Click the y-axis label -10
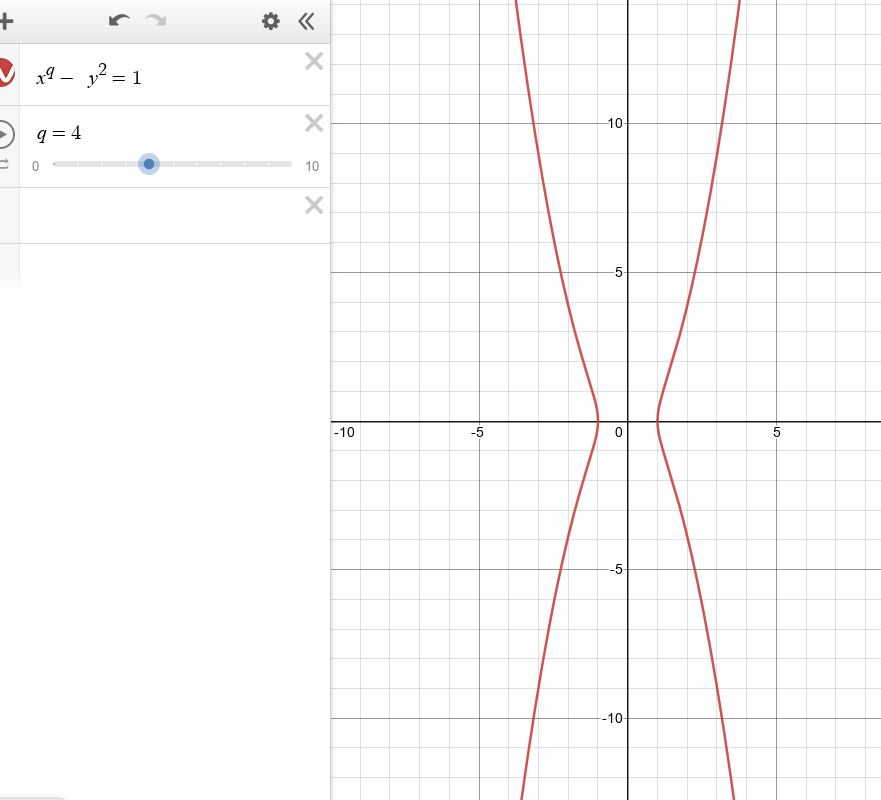 pyautogui.click(x=612, y=719)
